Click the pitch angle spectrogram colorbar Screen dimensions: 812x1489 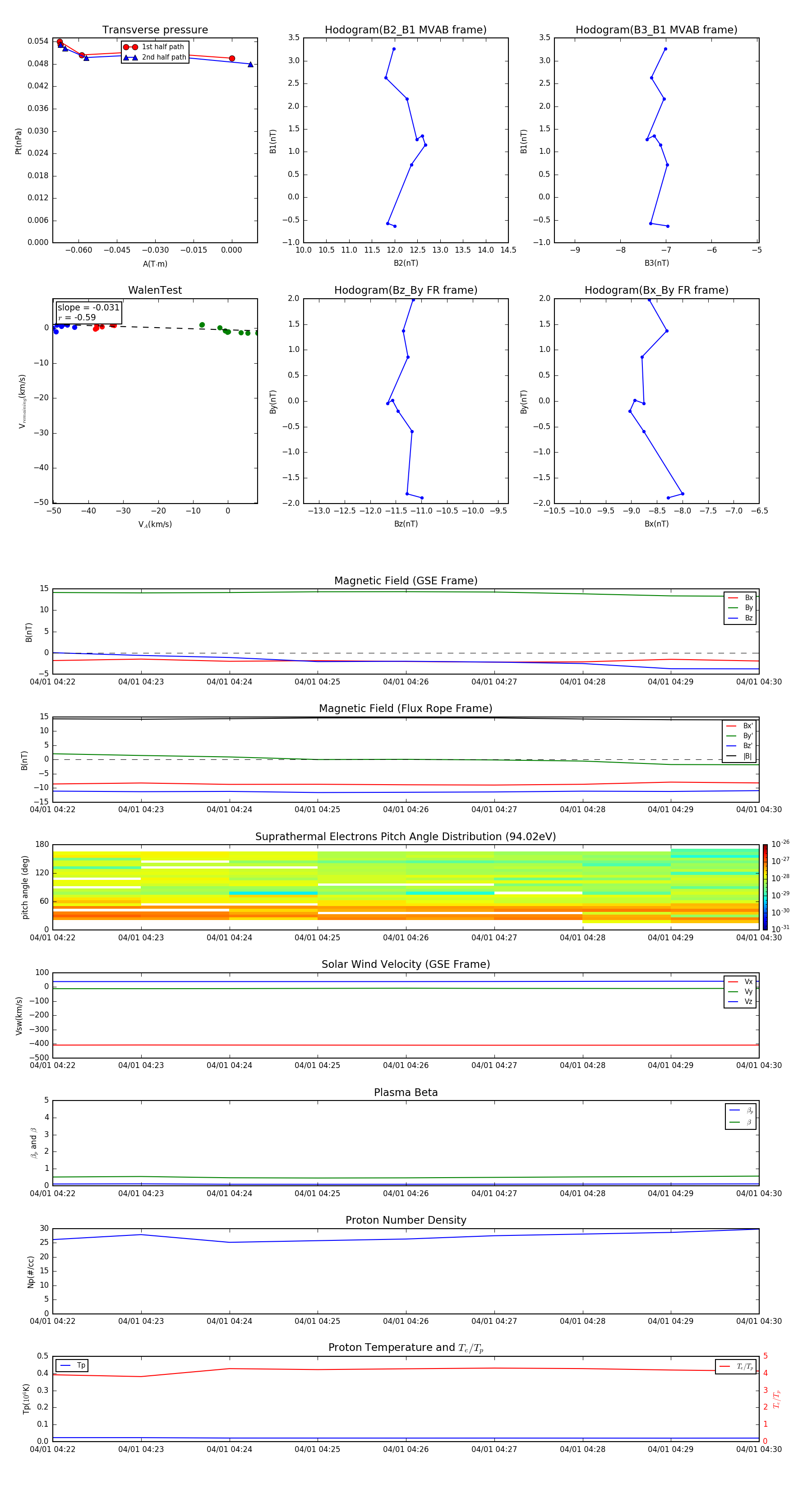pyautogui.click(x=765, y=887)
